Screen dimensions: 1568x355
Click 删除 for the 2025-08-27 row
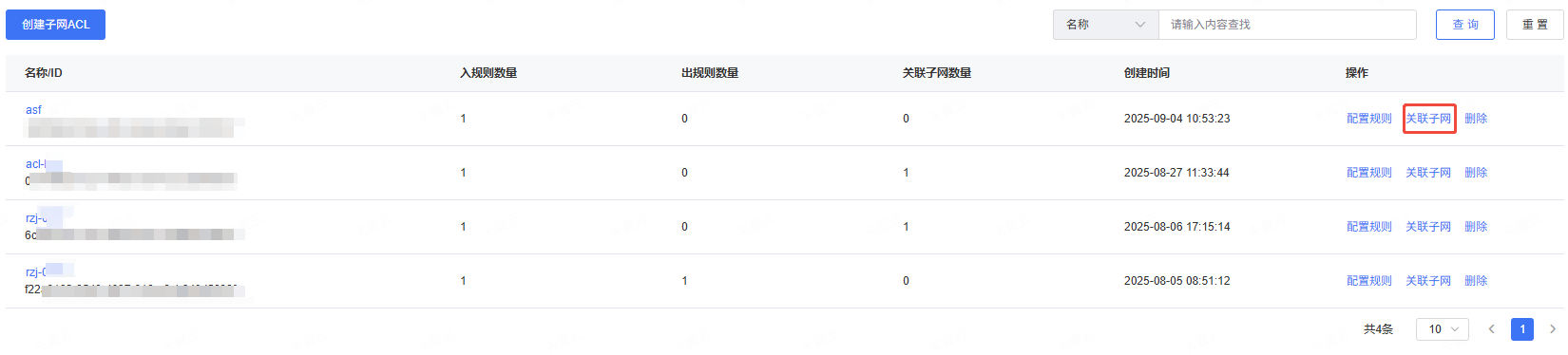click(x=1476, y=173)
